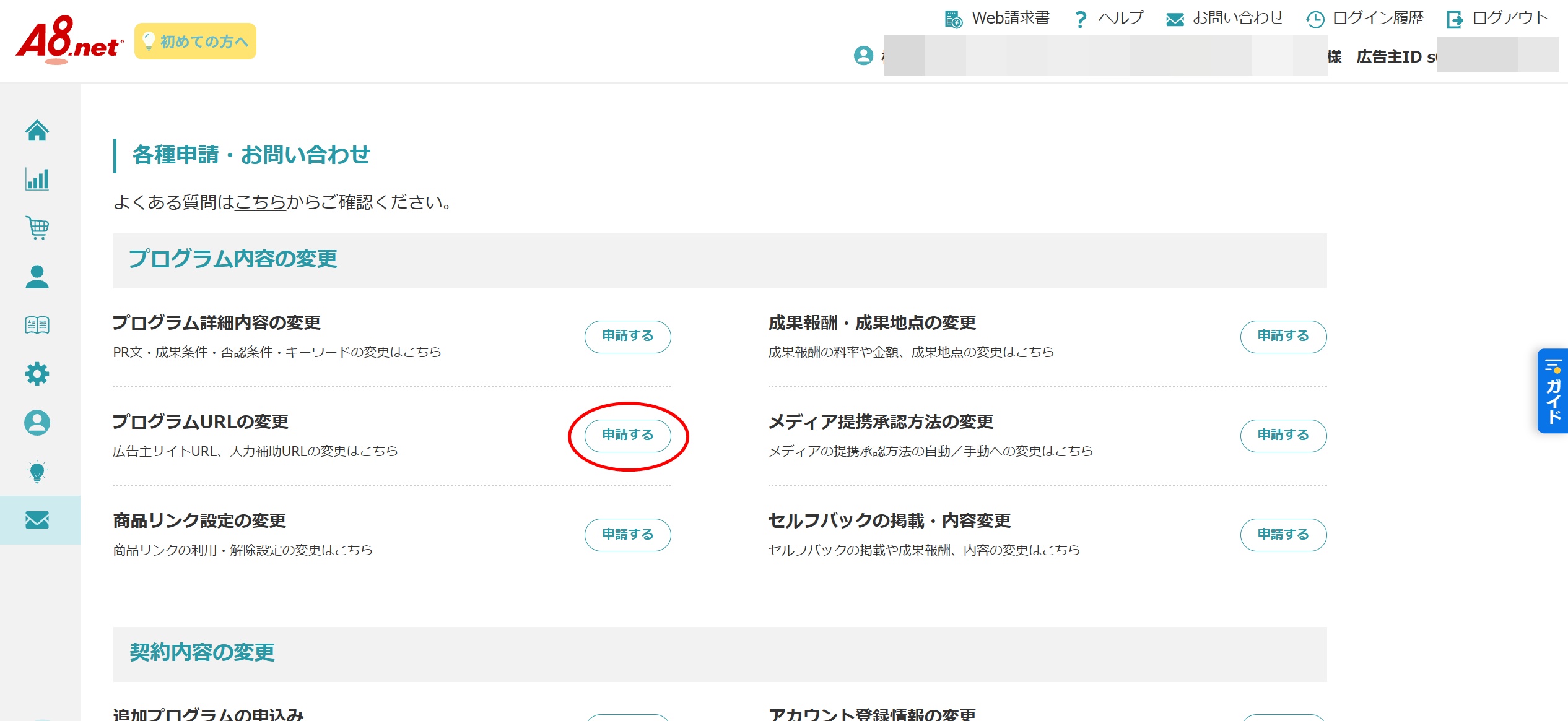The width and height of the screenshot is (1568, 721).
Task: Click 申請する for メディア提携承認方法の変更
Action: 1283,436
